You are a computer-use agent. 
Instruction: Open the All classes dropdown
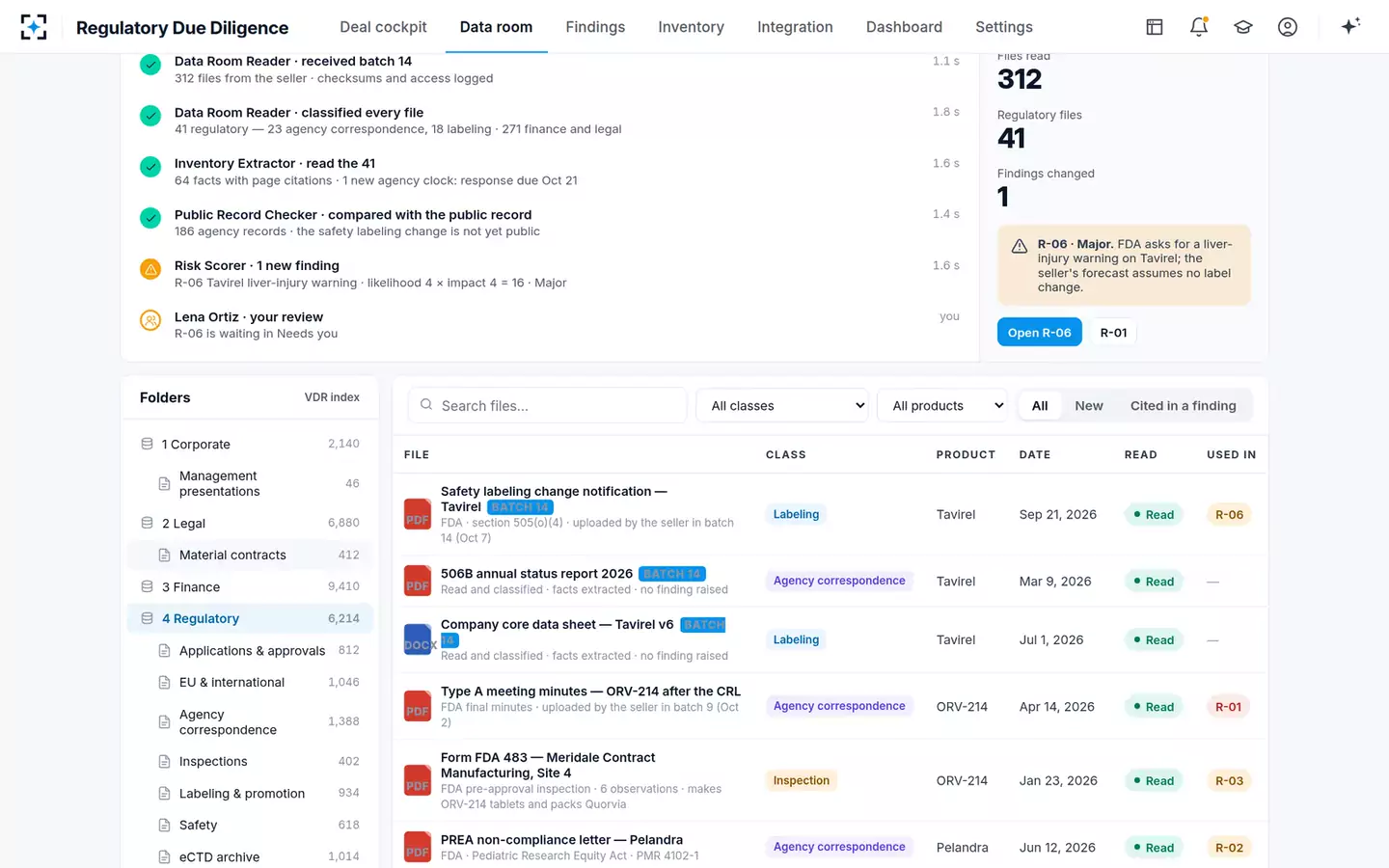click(782, 406)
